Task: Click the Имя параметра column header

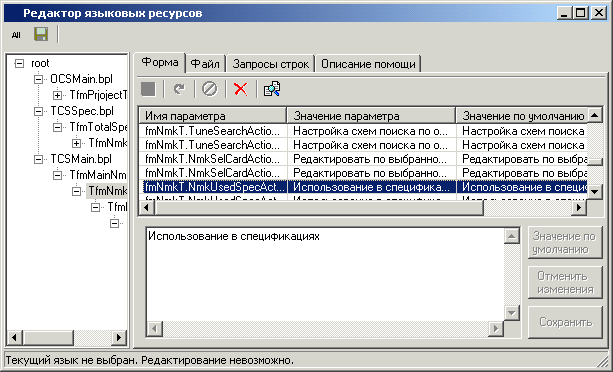Action: (213, 116)
